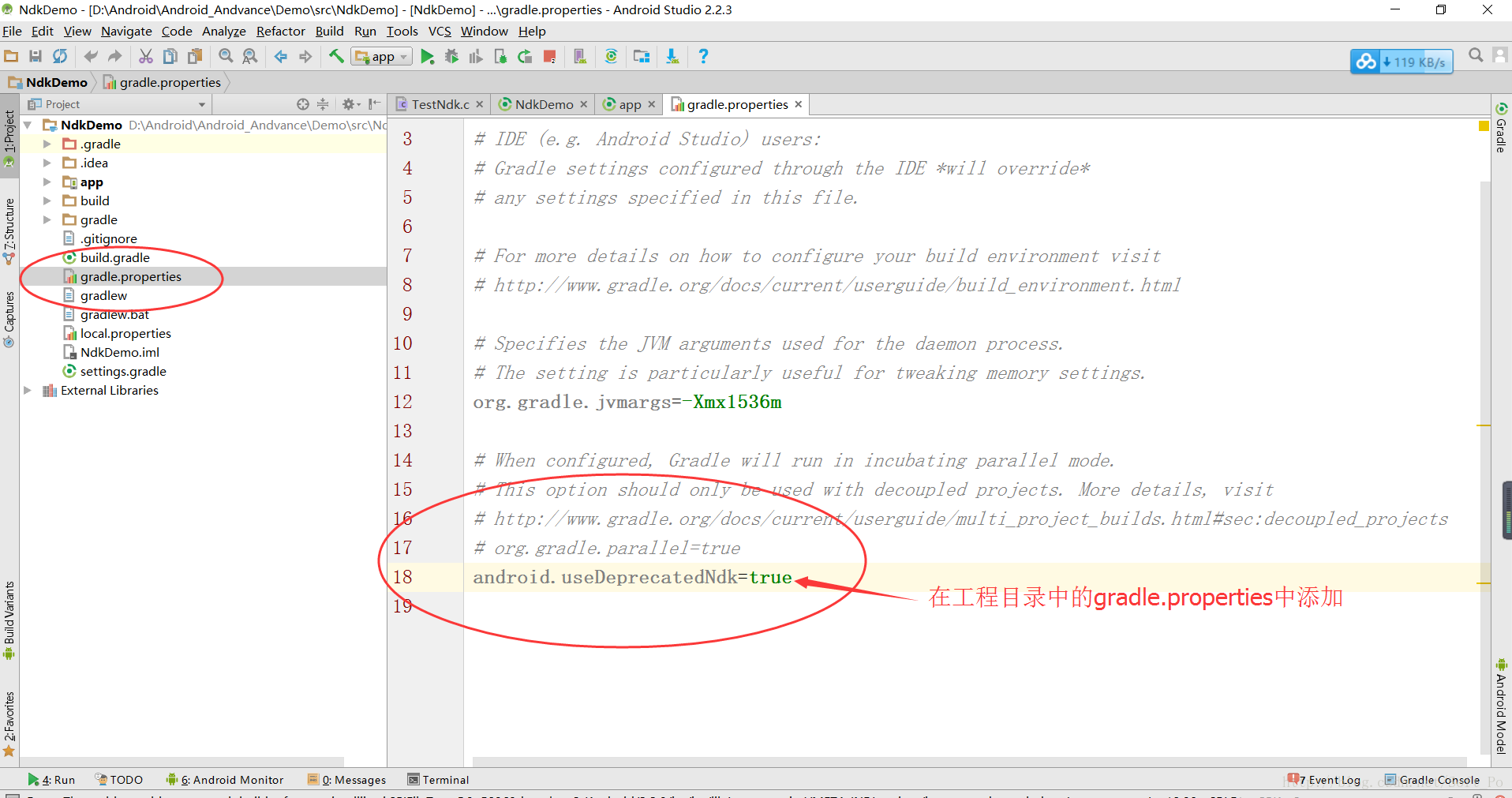
Task: Expand External Libraries node
Action: coord(28,390)
